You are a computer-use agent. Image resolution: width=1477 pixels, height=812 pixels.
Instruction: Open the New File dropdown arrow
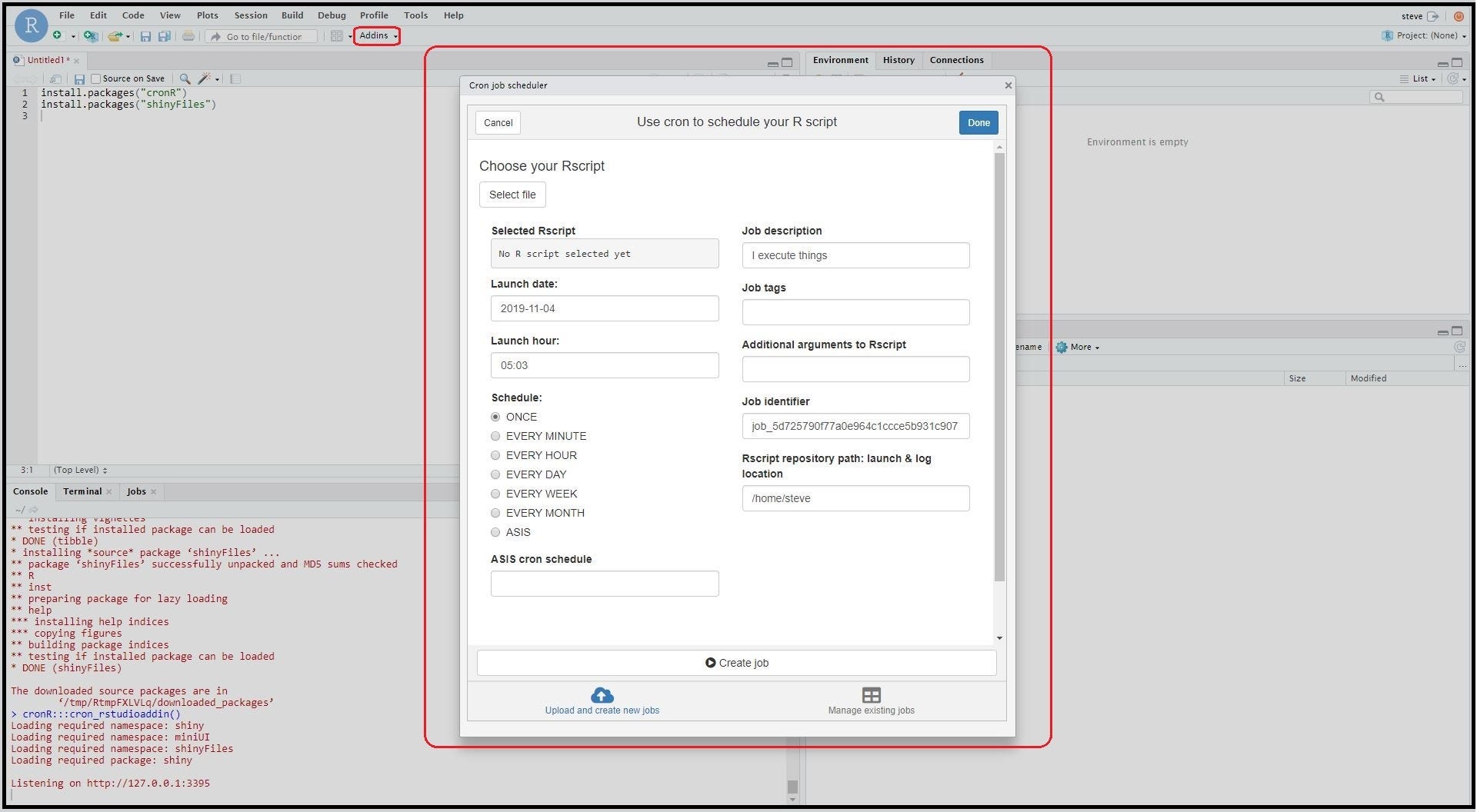(x=73, y=36)
